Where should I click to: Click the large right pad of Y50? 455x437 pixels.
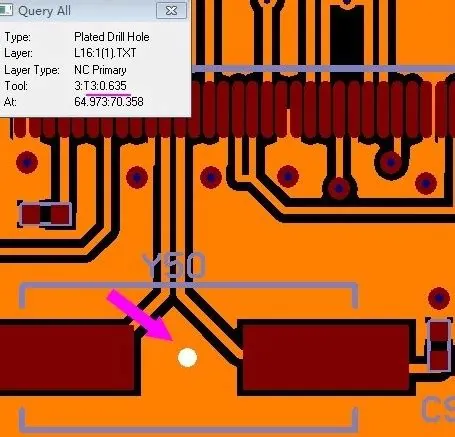[x=326, y=357]
